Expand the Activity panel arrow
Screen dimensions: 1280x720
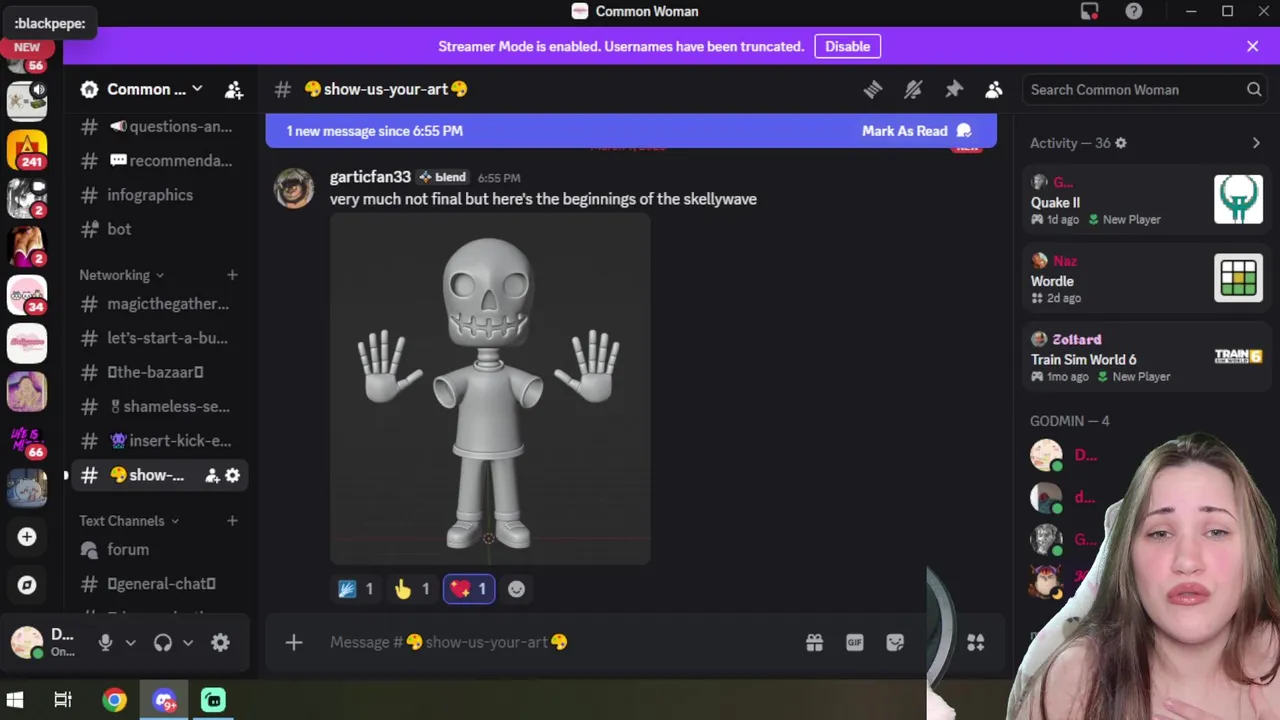1256,143
